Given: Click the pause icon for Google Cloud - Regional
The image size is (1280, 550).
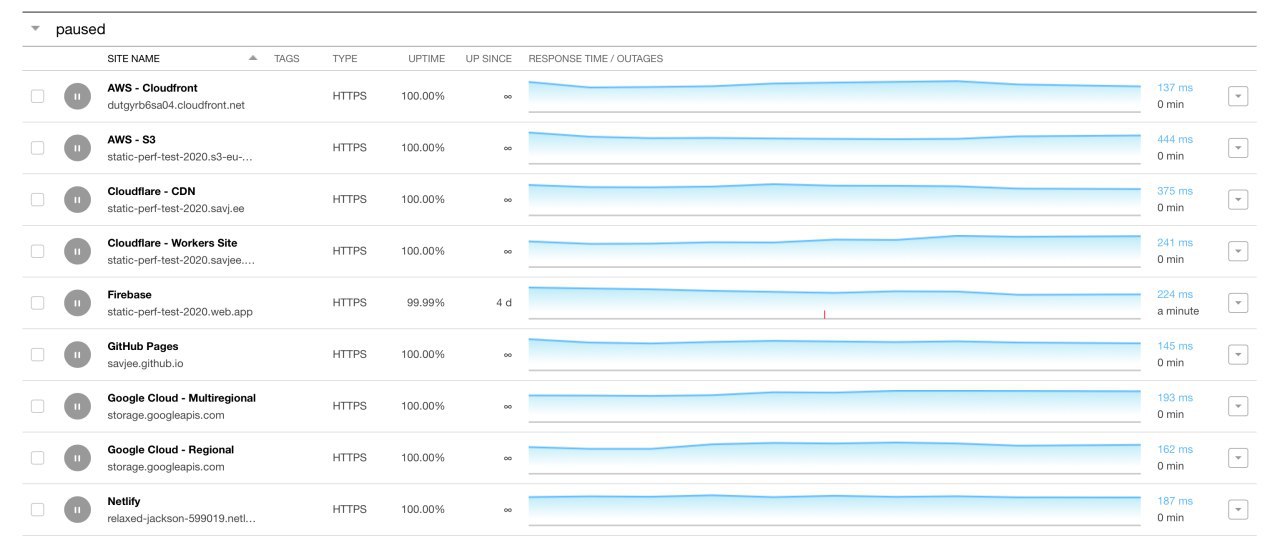Looking at the screenshot, I should [77, 458].
